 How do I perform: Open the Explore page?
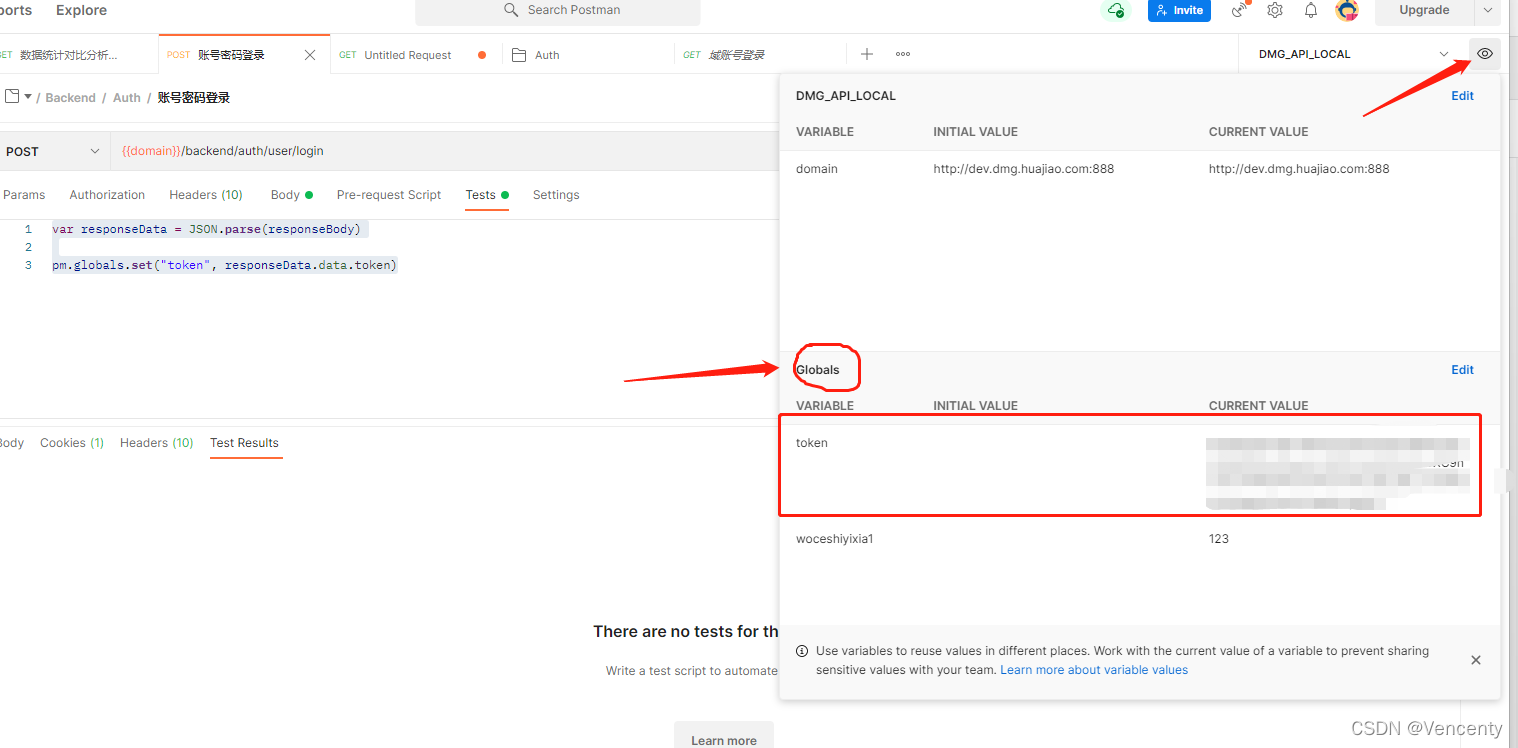[81, 10]
